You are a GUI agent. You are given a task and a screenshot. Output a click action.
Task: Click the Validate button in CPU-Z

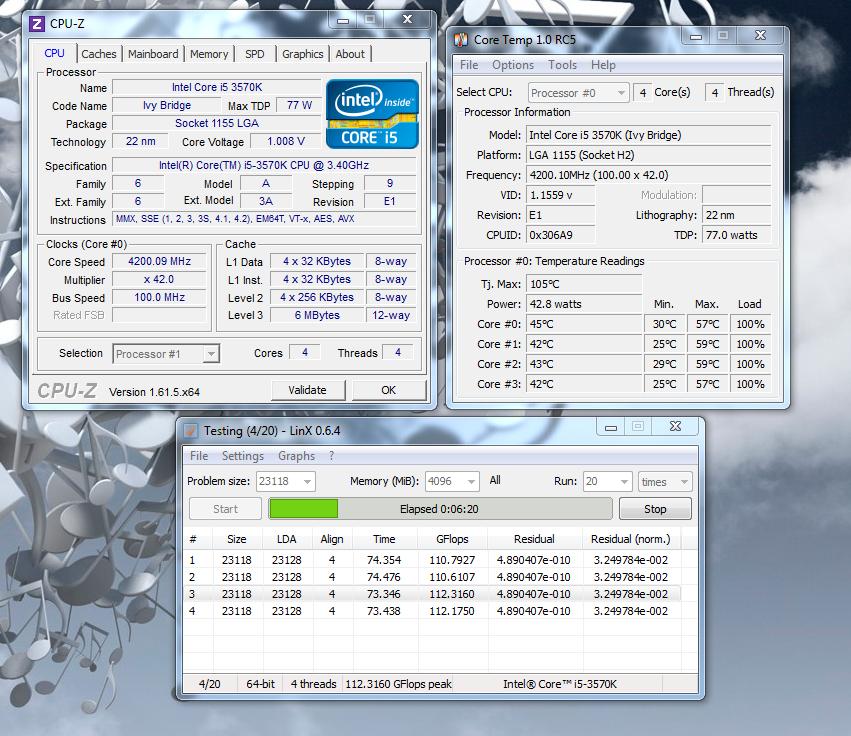pyautogui.click(x=308, y=390)
